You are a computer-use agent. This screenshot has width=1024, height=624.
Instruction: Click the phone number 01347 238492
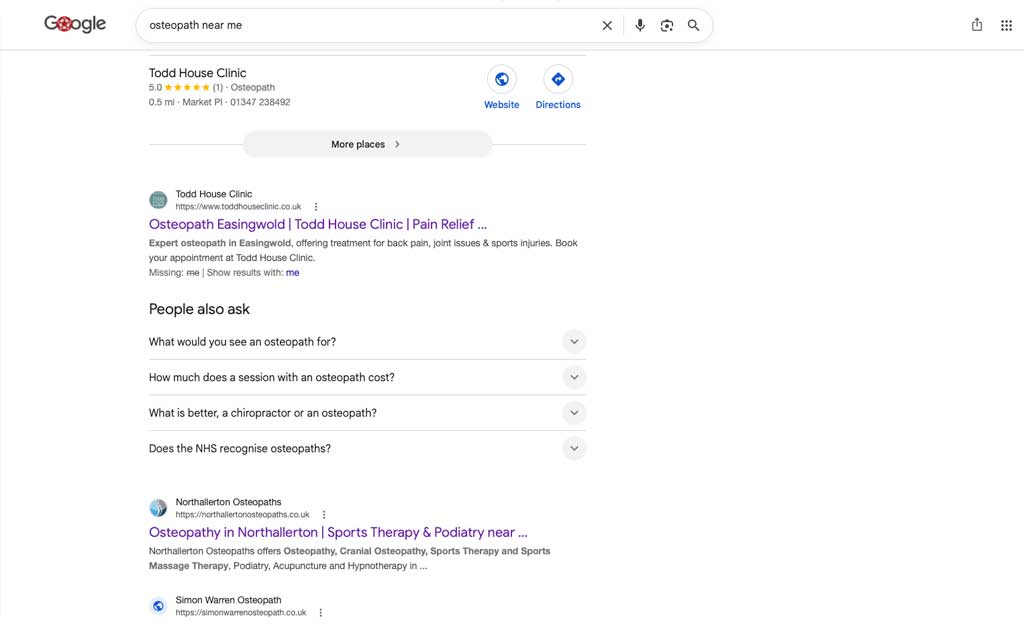coord(260,102)
